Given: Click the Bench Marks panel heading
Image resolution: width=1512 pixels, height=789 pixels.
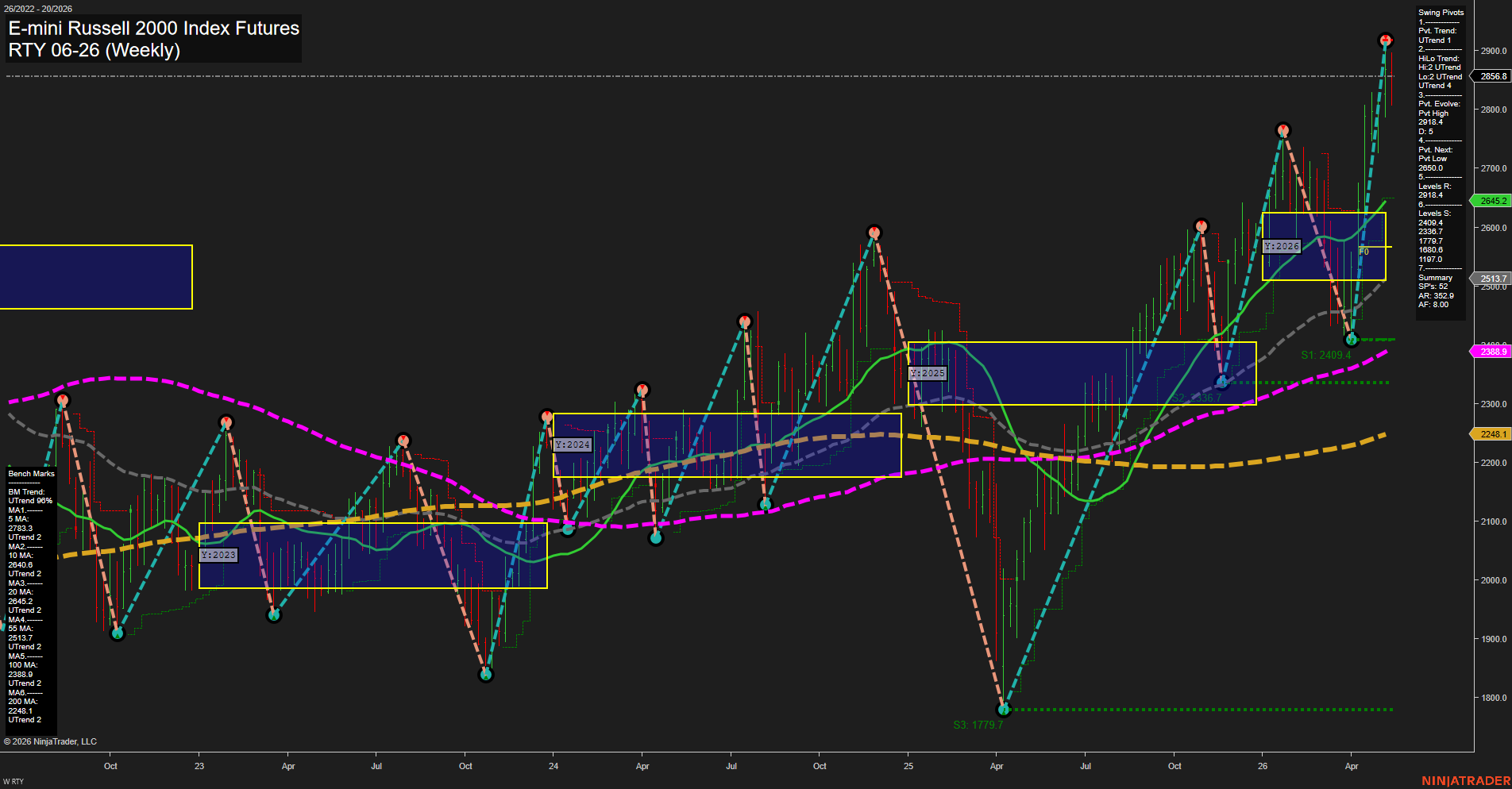Looking at the screenshot, I should point(31,473).
